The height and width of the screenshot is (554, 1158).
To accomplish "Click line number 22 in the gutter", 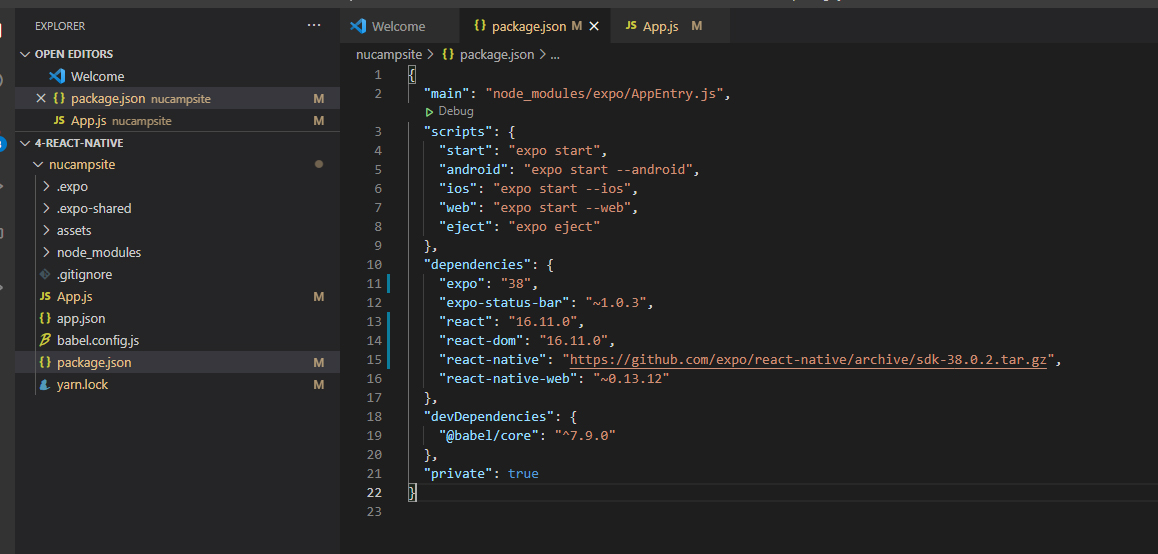I will click(374, 493).
